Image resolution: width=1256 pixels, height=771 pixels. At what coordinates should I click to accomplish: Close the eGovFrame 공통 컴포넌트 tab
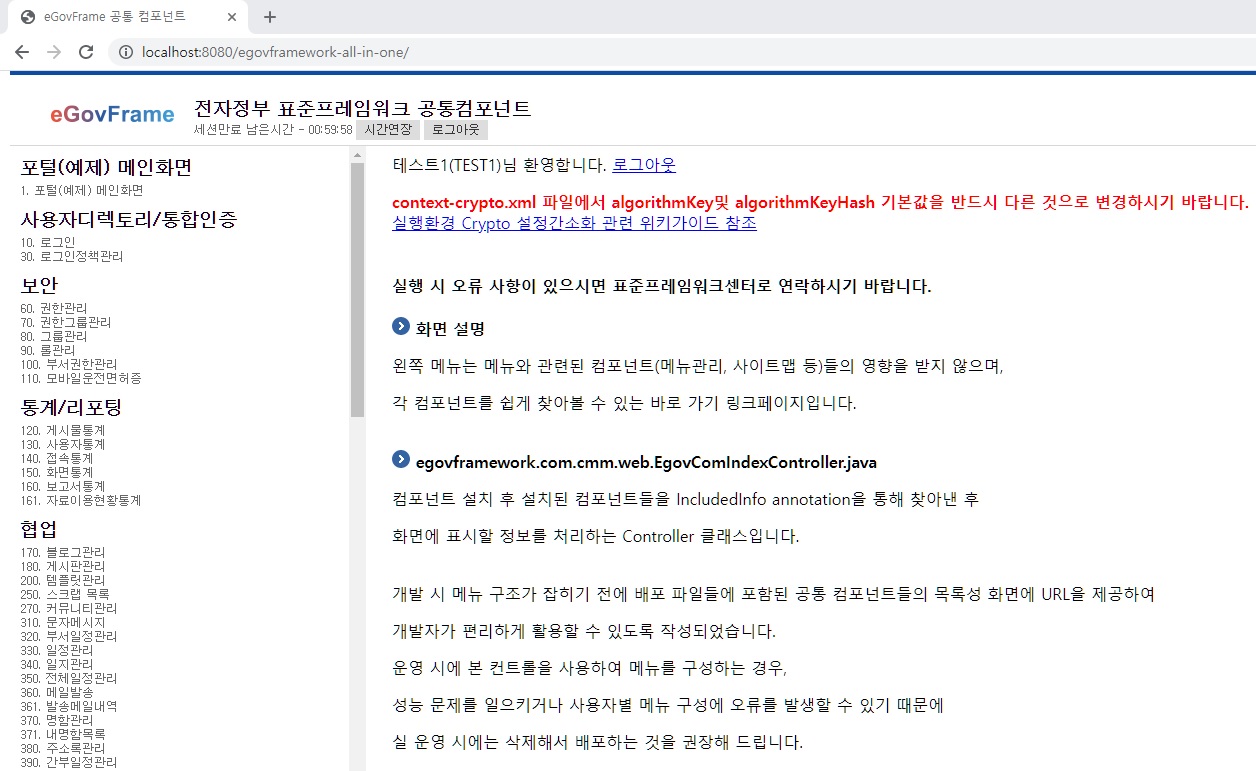click(232, 17)
